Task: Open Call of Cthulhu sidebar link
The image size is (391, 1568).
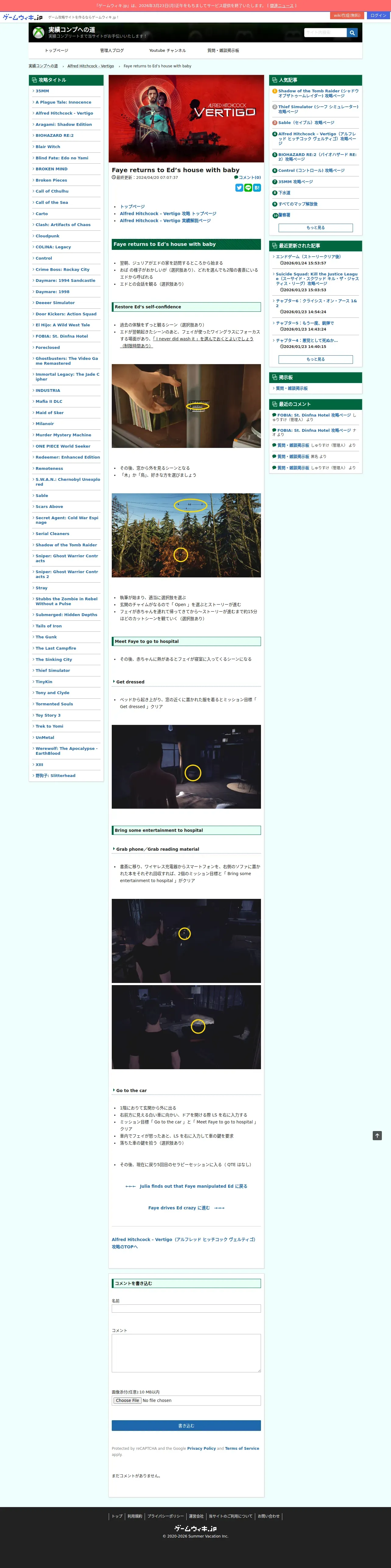Action: click(52, 191)
